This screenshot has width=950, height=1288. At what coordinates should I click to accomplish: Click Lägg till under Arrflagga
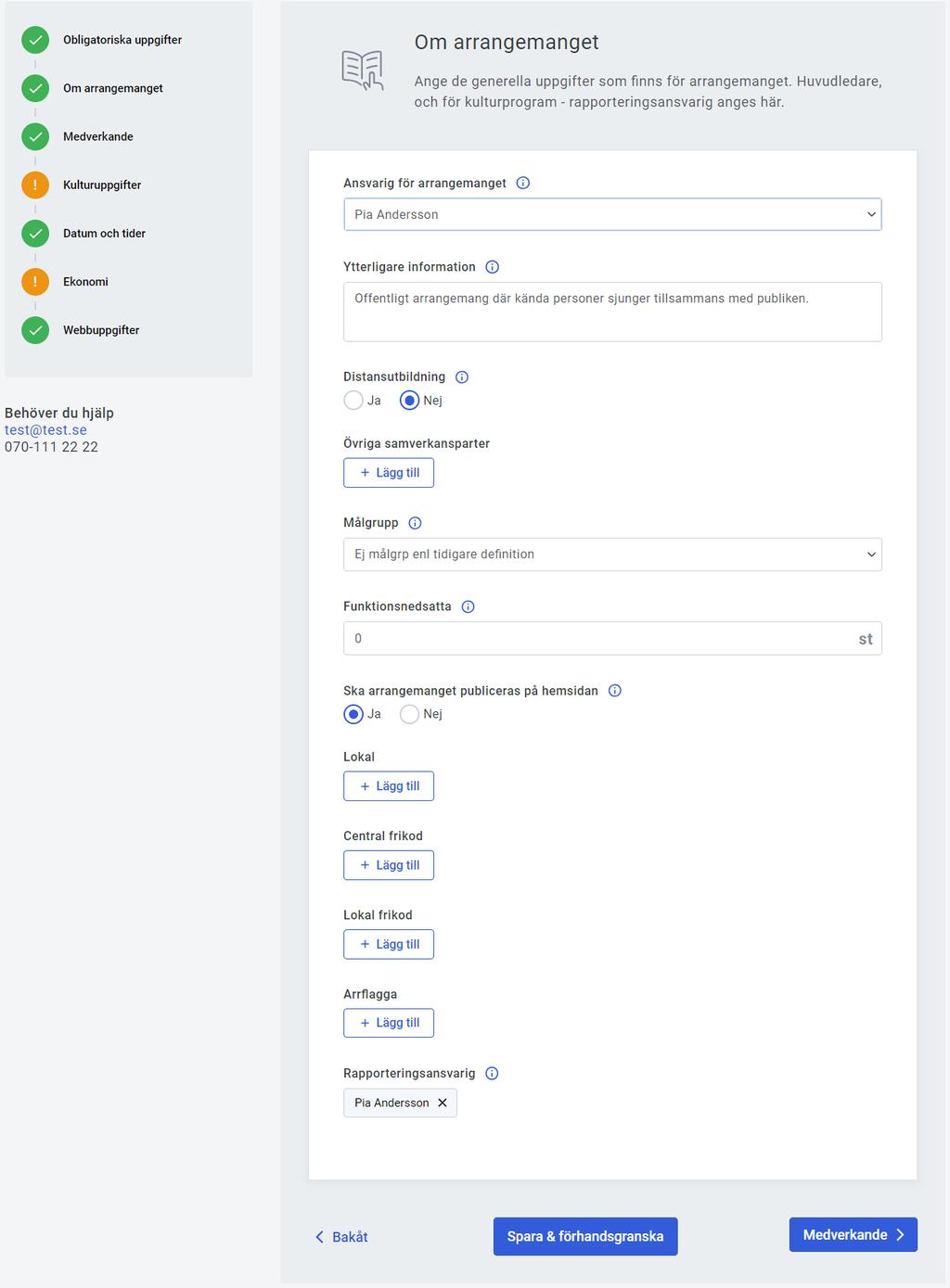click(389, 1023)
